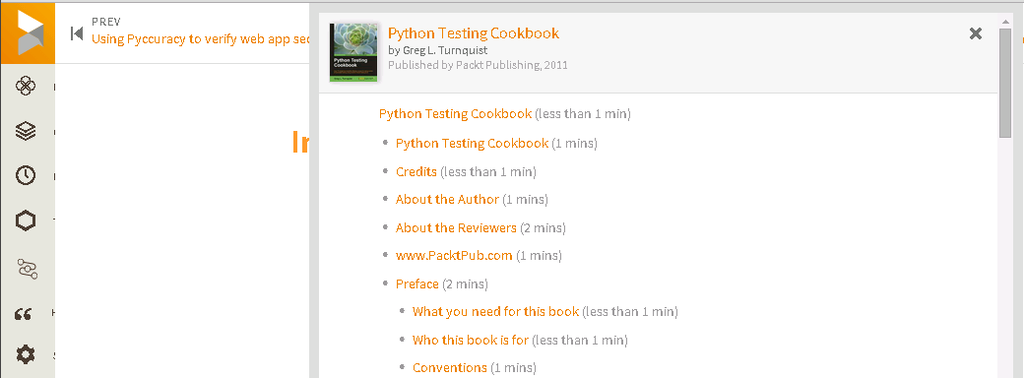The height and width of the screenshot is (378, 1024).
Task: Click 'Published by Packt Publishing, 2011' text
Action: click(477, 65)
